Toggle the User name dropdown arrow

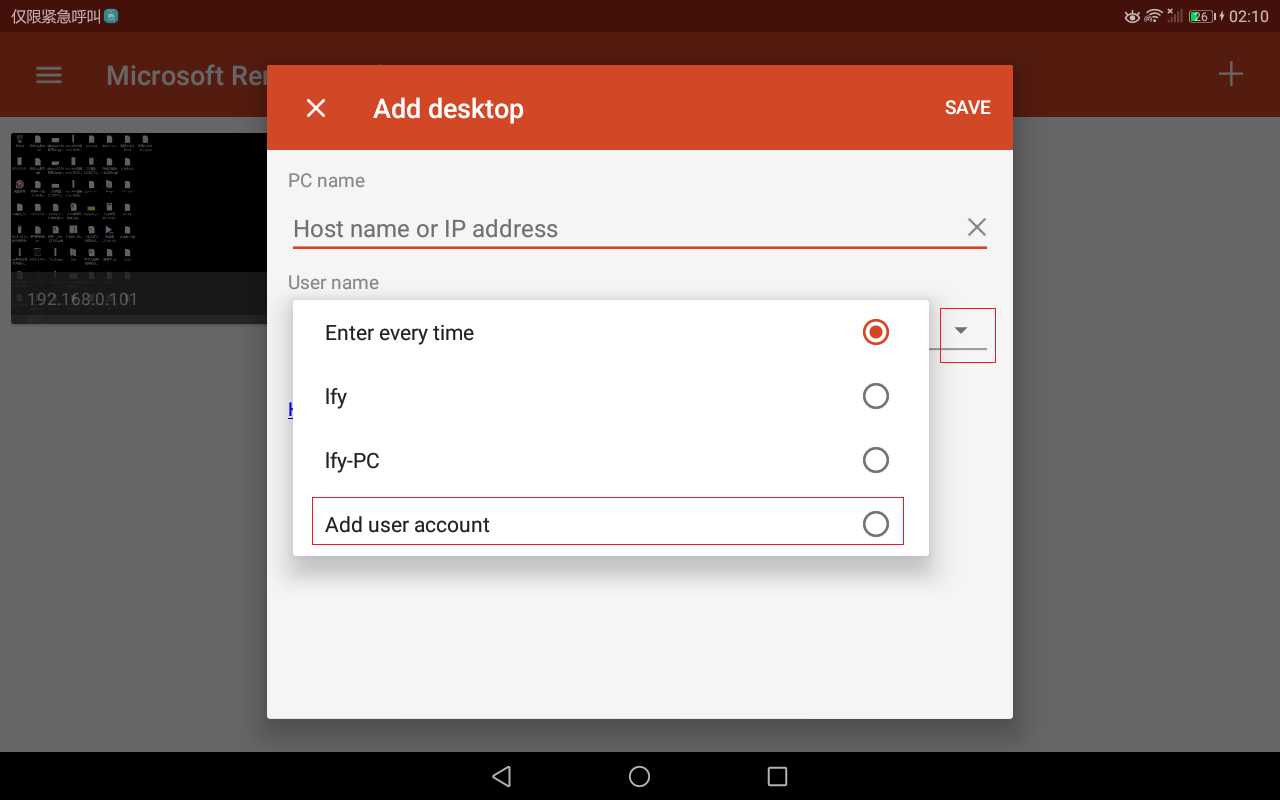pyautogui.click(x=961, y=331)
